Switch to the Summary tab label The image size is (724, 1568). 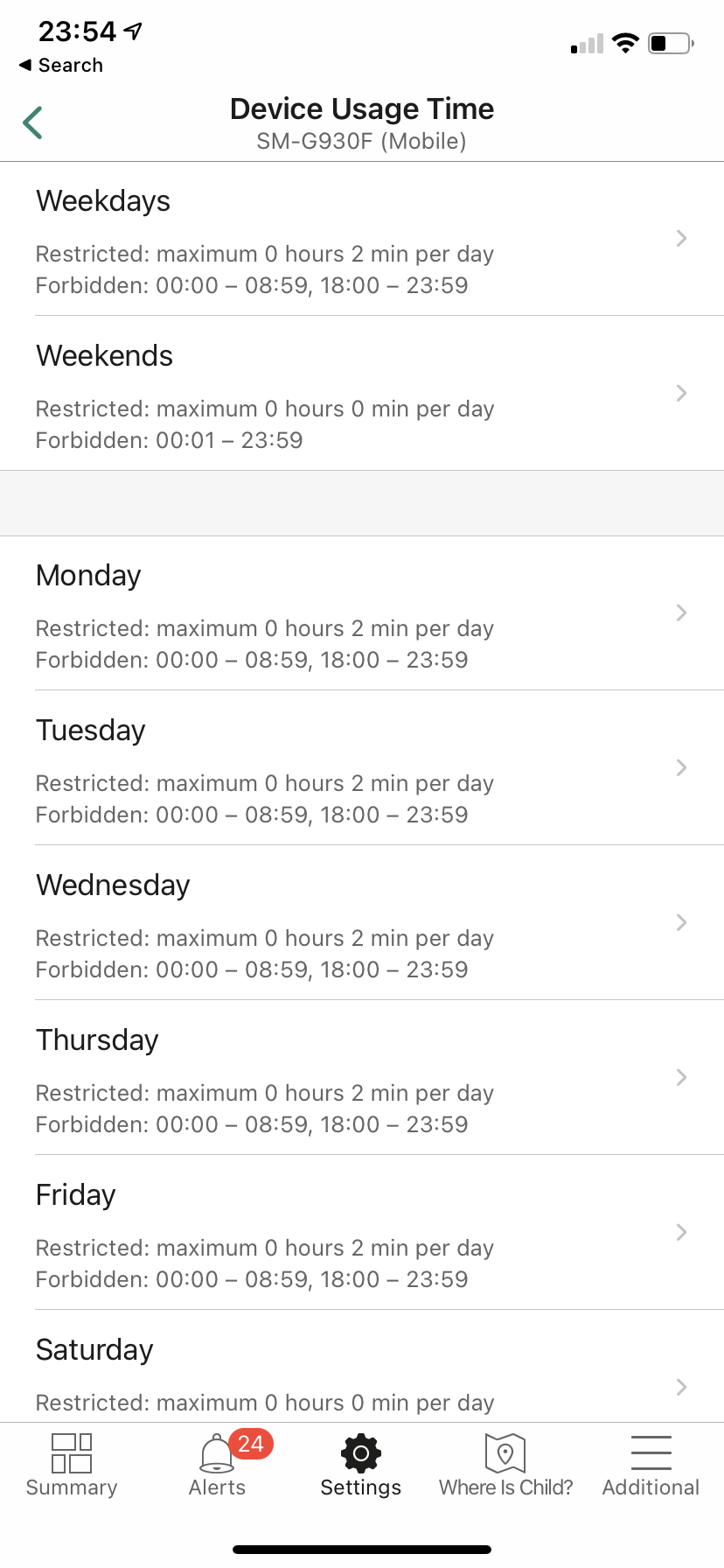(x=72, y=1487)
